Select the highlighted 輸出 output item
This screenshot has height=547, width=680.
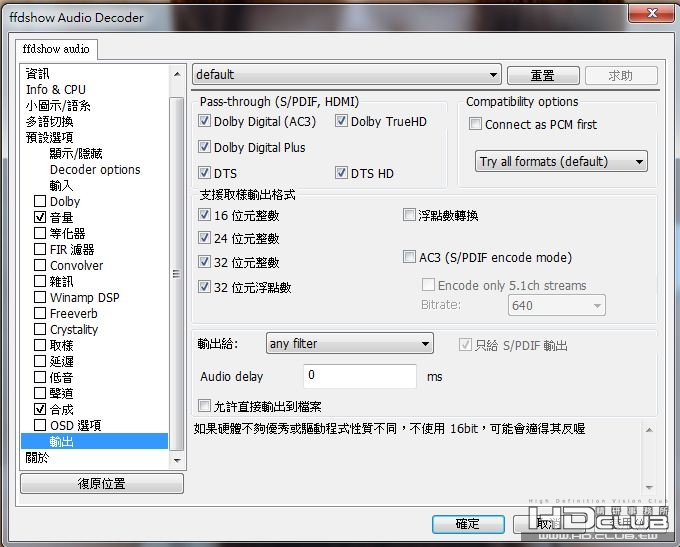[95, 441]
